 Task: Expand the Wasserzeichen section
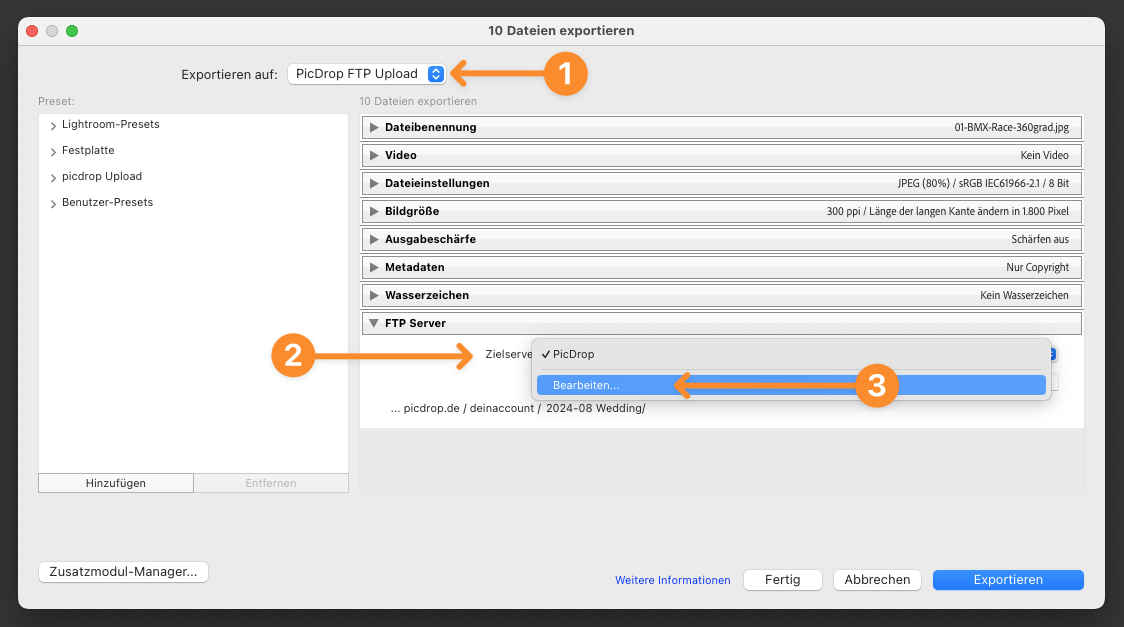[373, 295]
